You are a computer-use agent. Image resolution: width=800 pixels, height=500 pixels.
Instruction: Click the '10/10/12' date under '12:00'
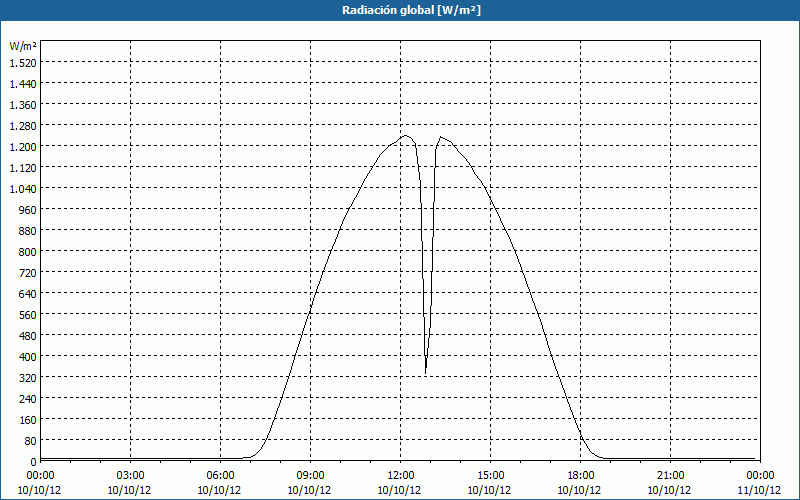point(399,490)
